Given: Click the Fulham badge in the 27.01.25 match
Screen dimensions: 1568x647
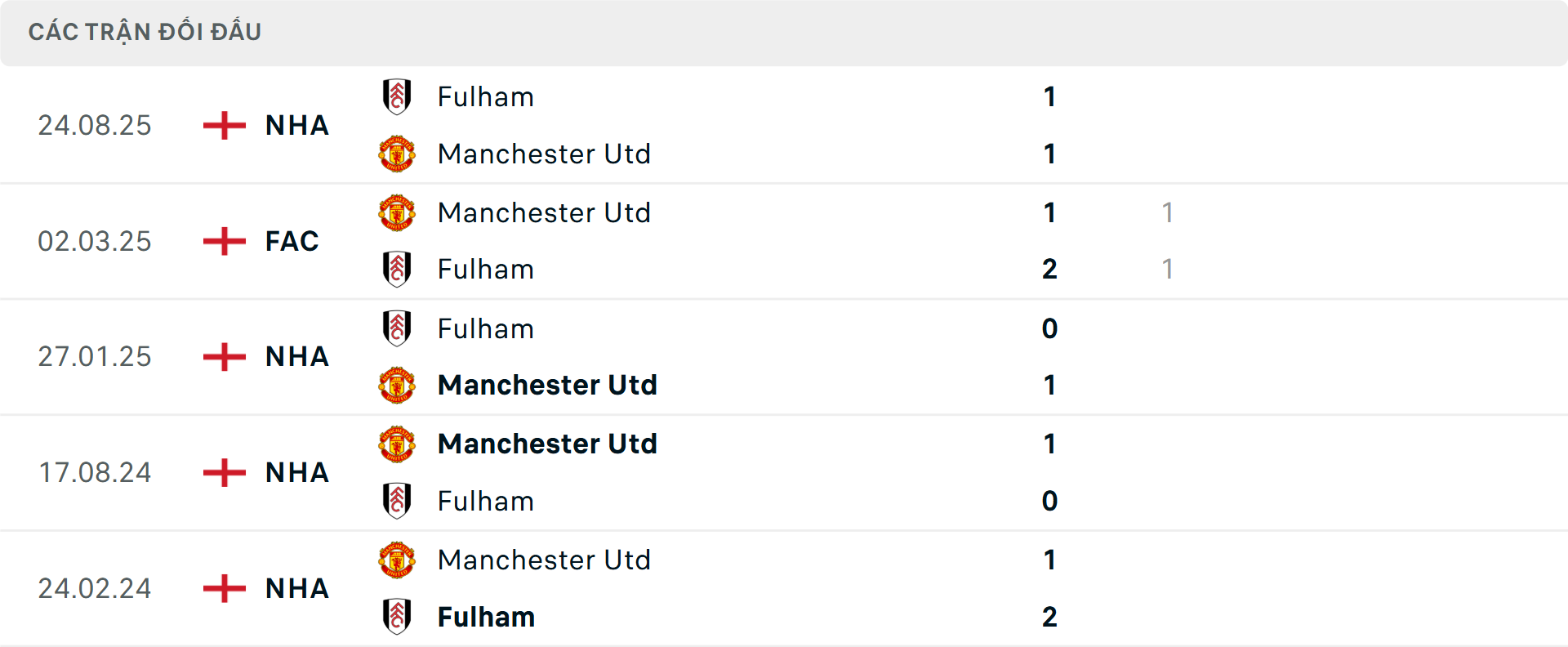Looking at the screenshot, I should pos(398,328).
